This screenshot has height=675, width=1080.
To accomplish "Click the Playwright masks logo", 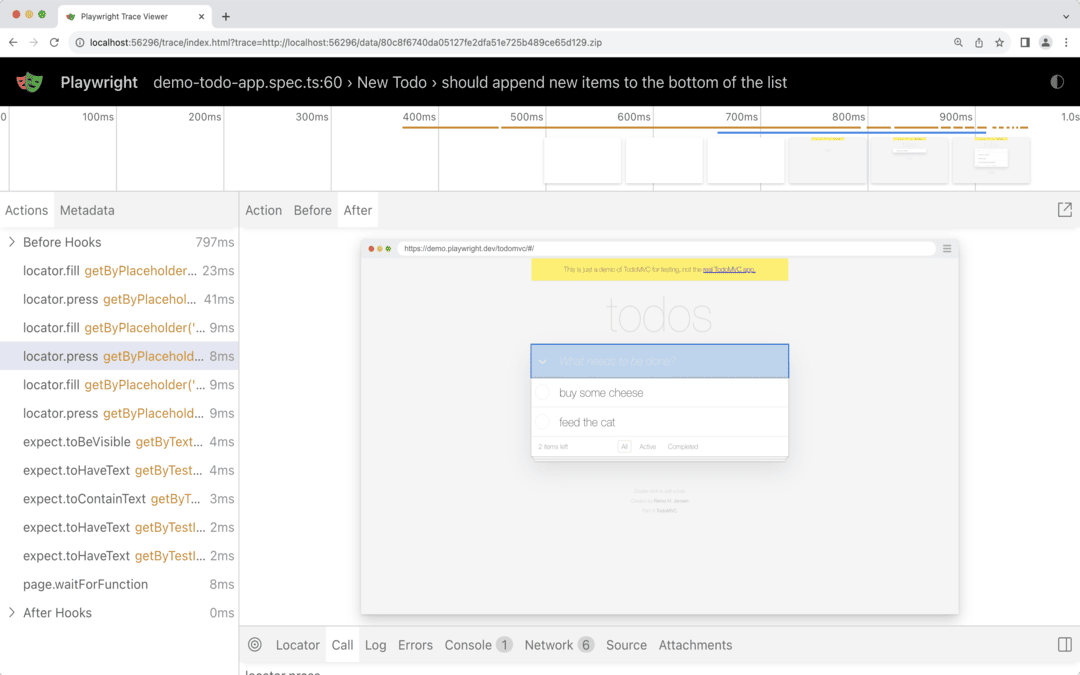I will pyautogui.click(x=30, y=82).
